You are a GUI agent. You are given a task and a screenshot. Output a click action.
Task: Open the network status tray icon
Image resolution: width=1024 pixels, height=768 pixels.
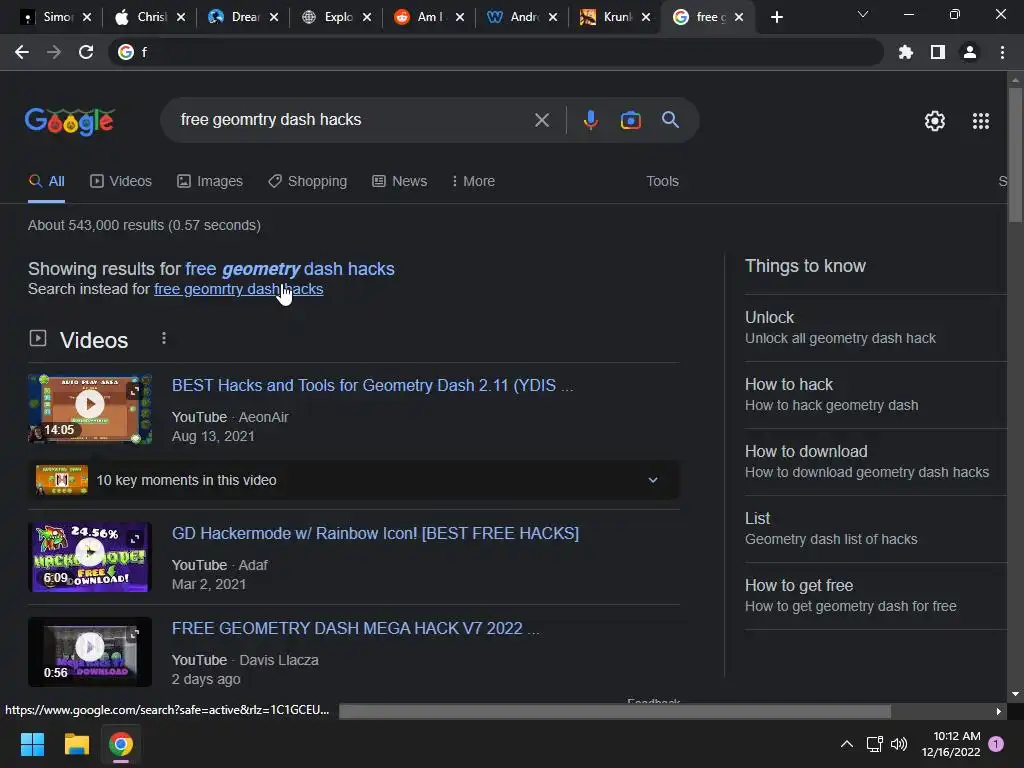coord(874,744)
